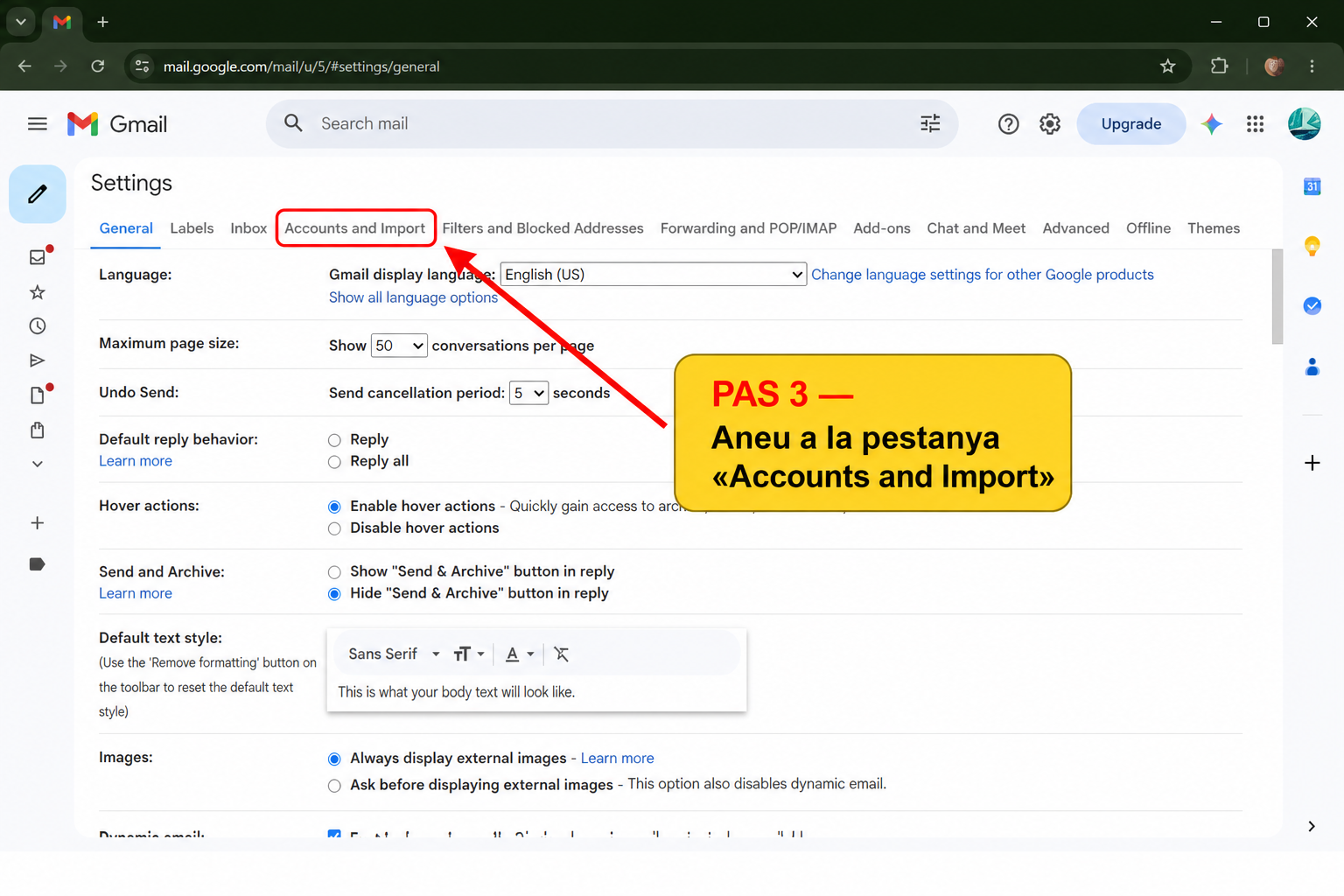1344x896 pixels.
Task: Switch to the Themes tab
Action: pyautogui.click(x=1214, y=228)
